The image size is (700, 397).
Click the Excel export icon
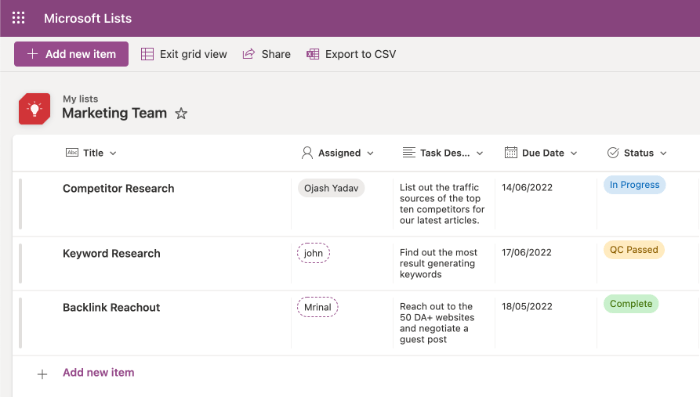tap(312, 54)
